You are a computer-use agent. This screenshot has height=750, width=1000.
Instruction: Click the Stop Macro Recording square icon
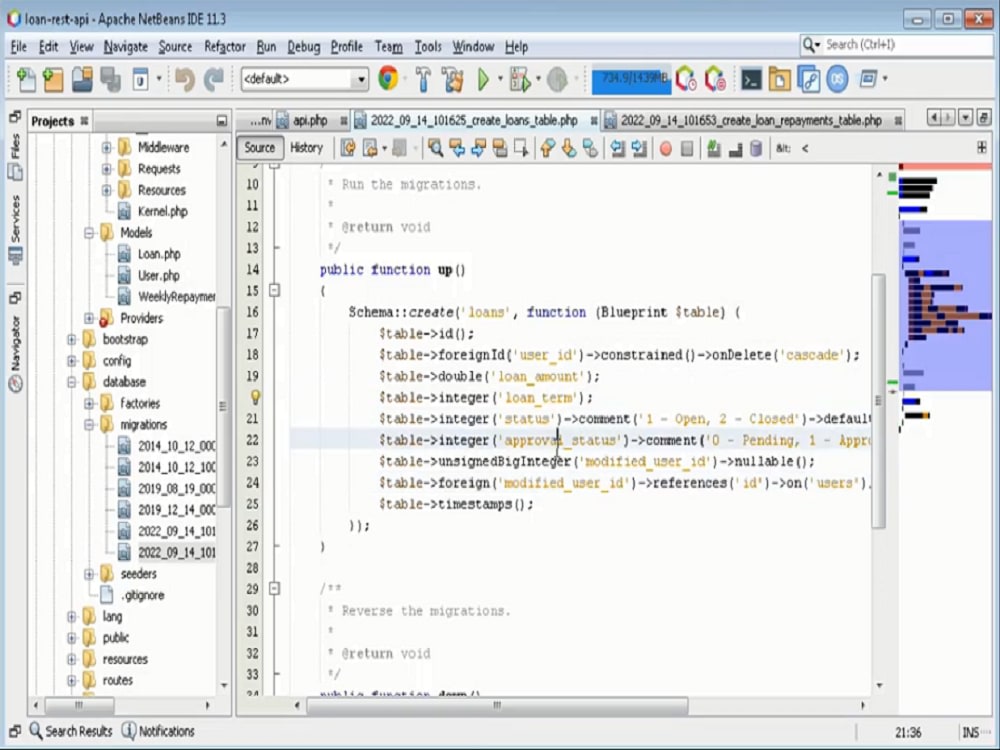click(687, 149)
